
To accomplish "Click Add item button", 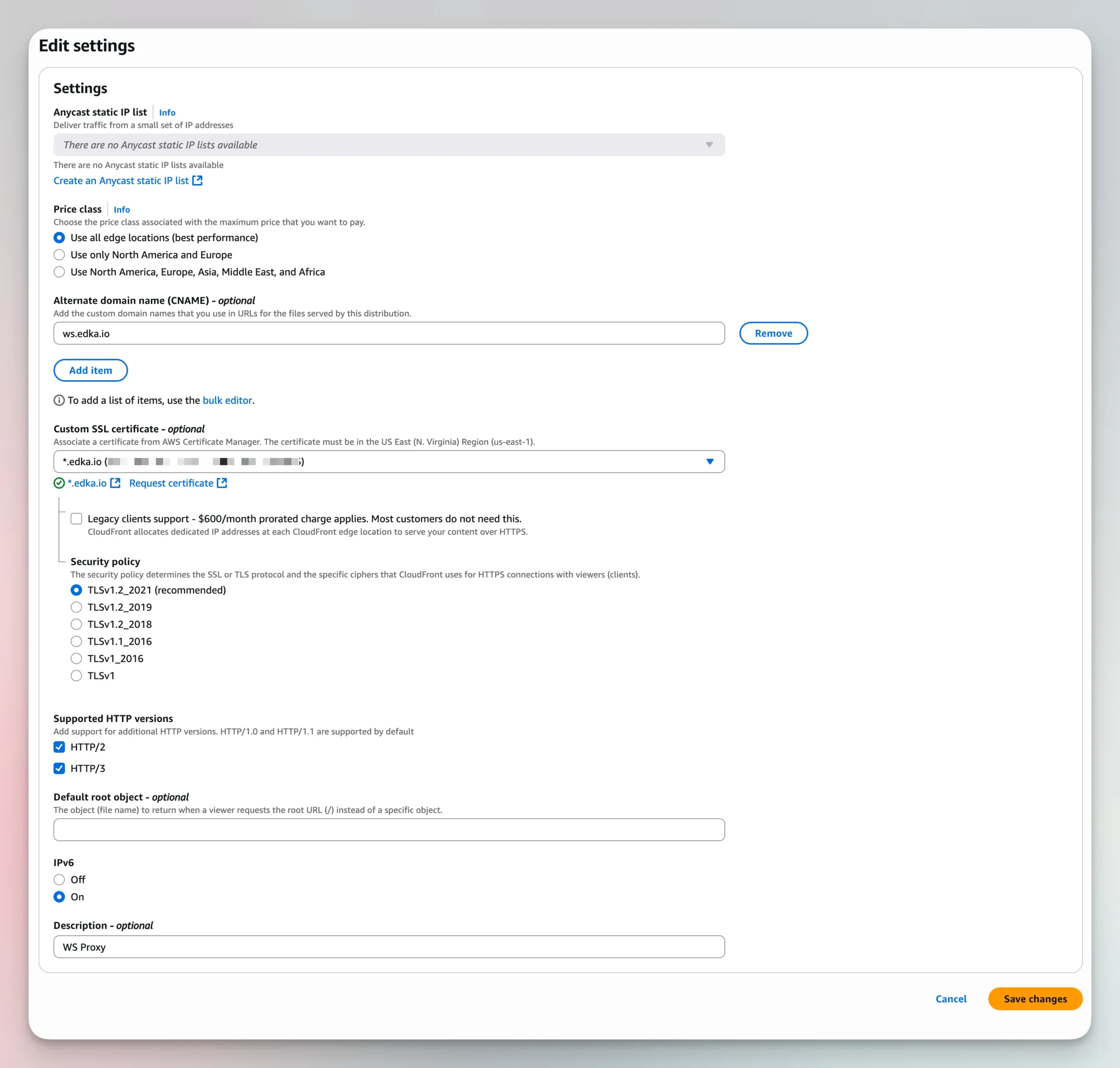I will pos(91,370).
